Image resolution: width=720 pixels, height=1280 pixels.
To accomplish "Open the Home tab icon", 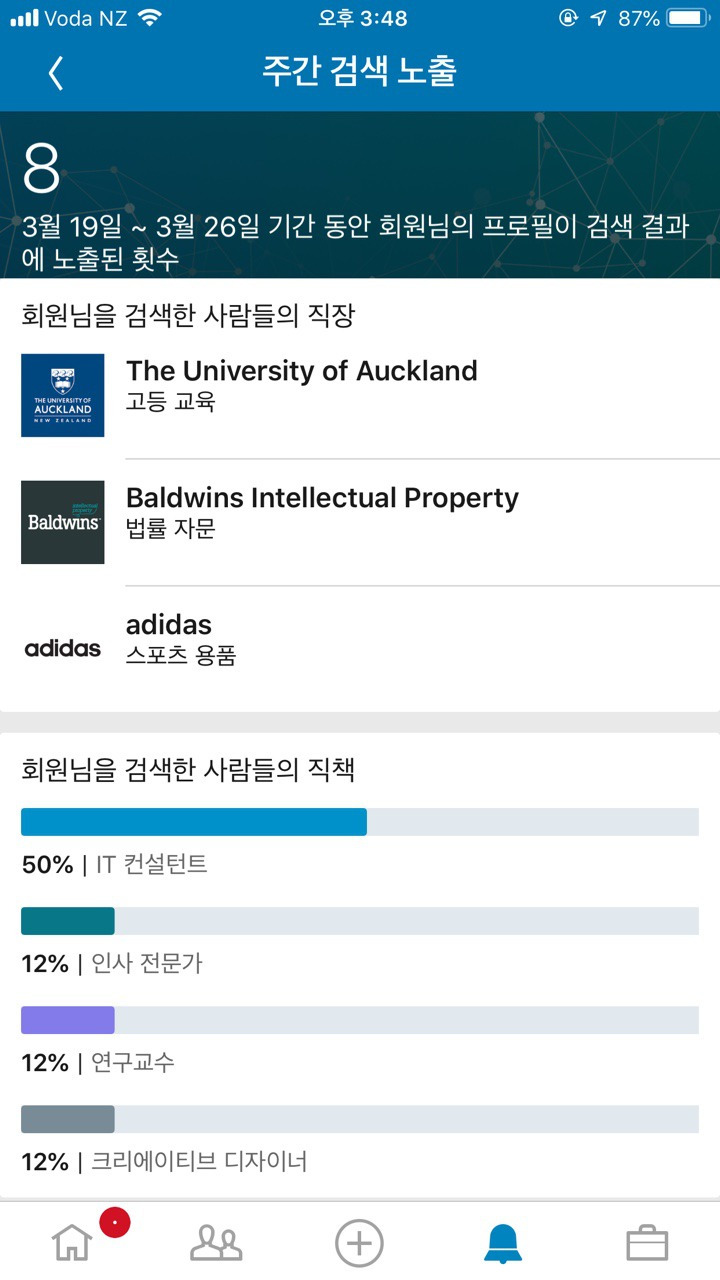I will 72,1243.
